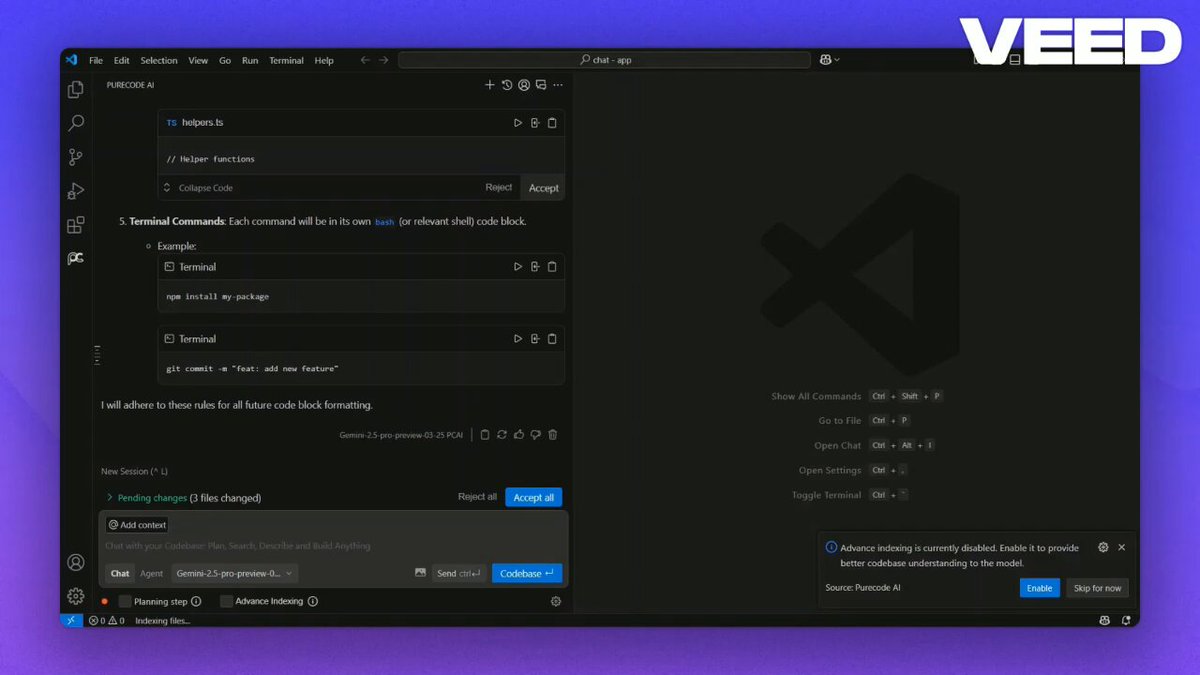The height and width of the screenshot is (675, 1200).
Task: Copy the git commit command block
Action: pyautogui.click(x=552, y=339)
